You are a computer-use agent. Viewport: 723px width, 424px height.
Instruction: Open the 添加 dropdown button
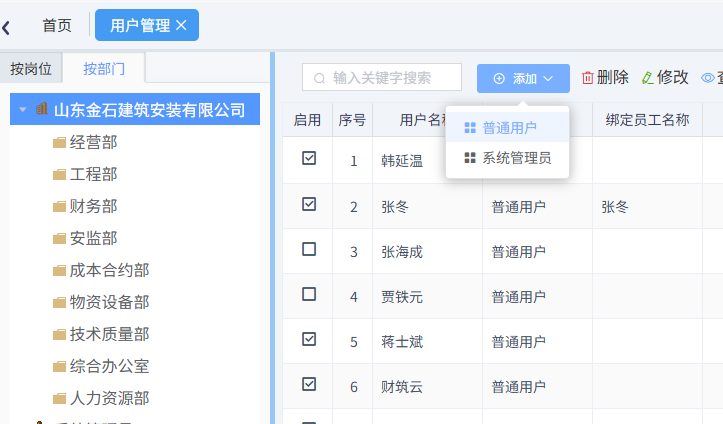click(x=523, y=78)
